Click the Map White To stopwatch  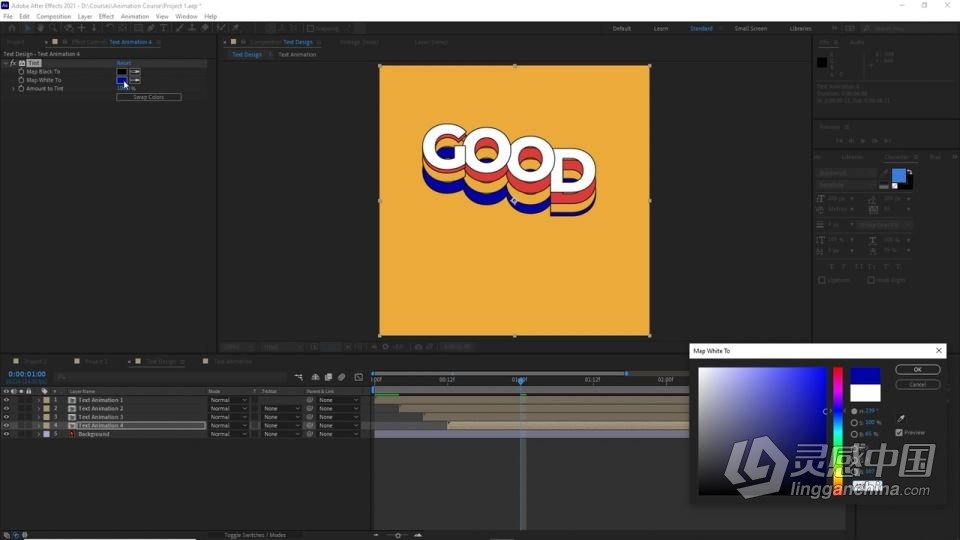click(21, 80)
